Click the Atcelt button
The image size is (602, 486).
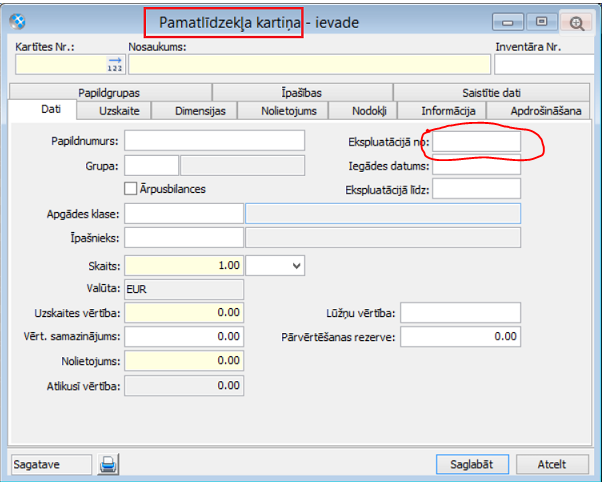[552, 464]
